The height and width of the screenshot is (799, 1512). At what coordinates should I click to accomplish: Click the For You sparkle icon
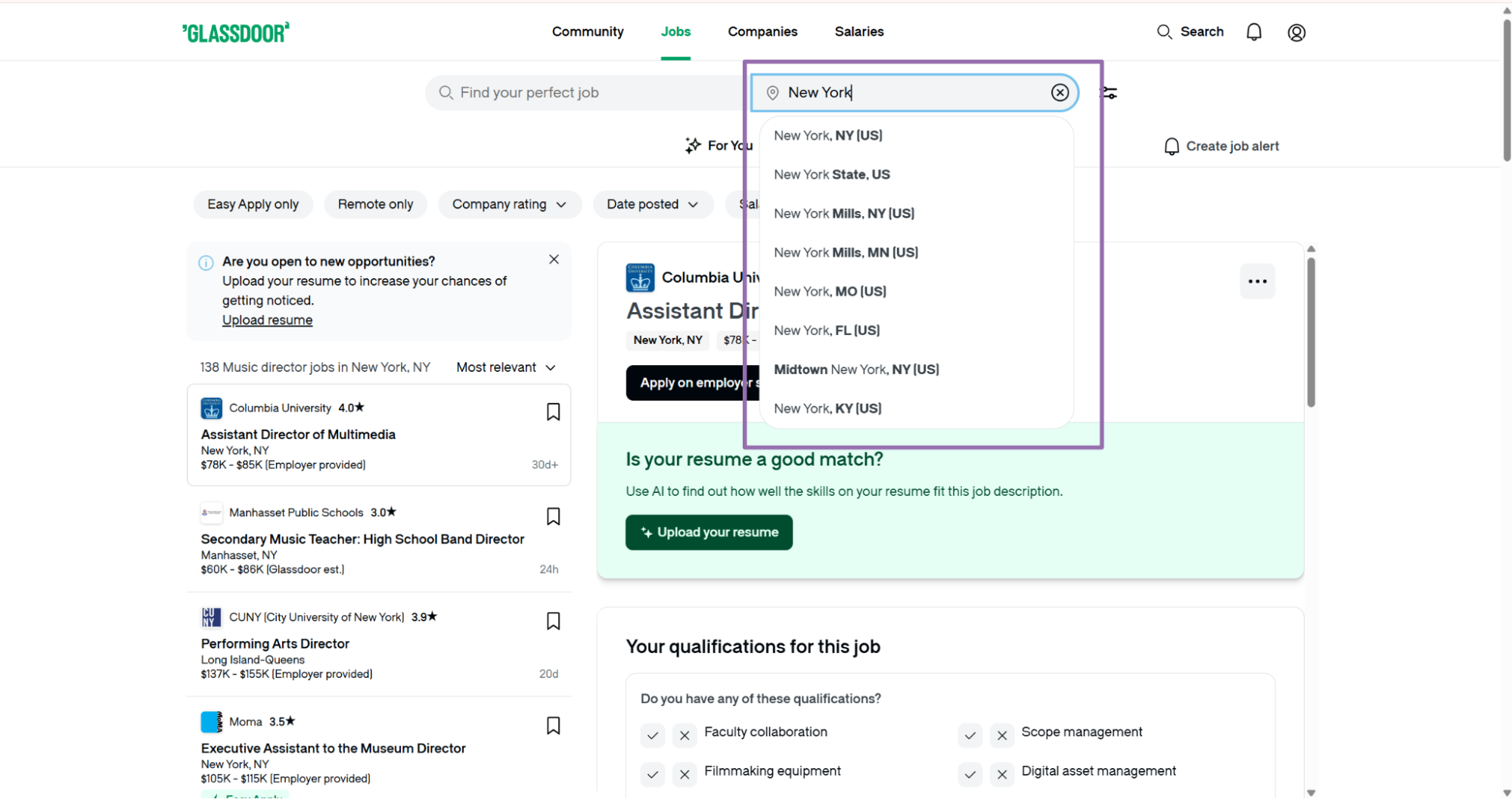click(693, 145)
